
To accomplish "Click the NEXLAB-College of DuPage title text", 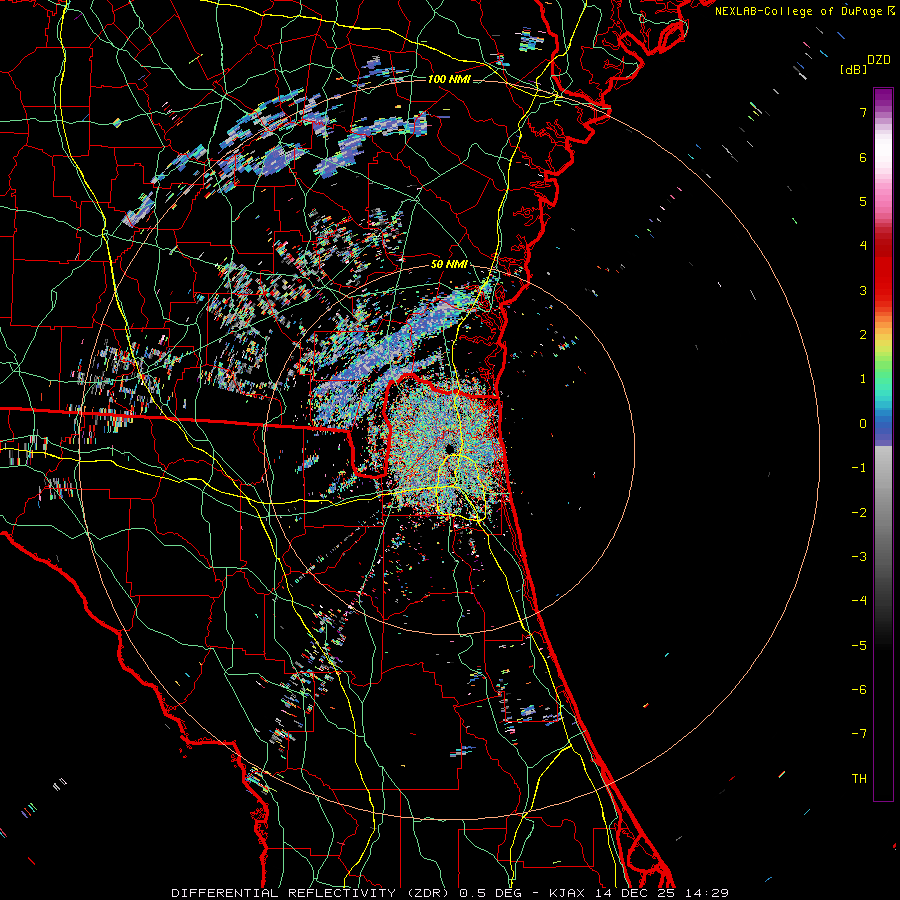I will click(x=798, y=11).
